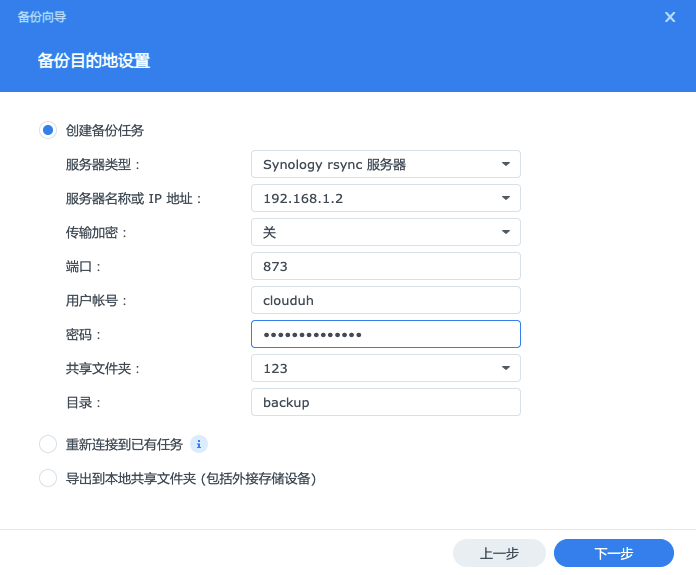Screen dimensions: 696x575
Task: Select 导出到本地共享文件夹 radio option
Action: [48, 478]
